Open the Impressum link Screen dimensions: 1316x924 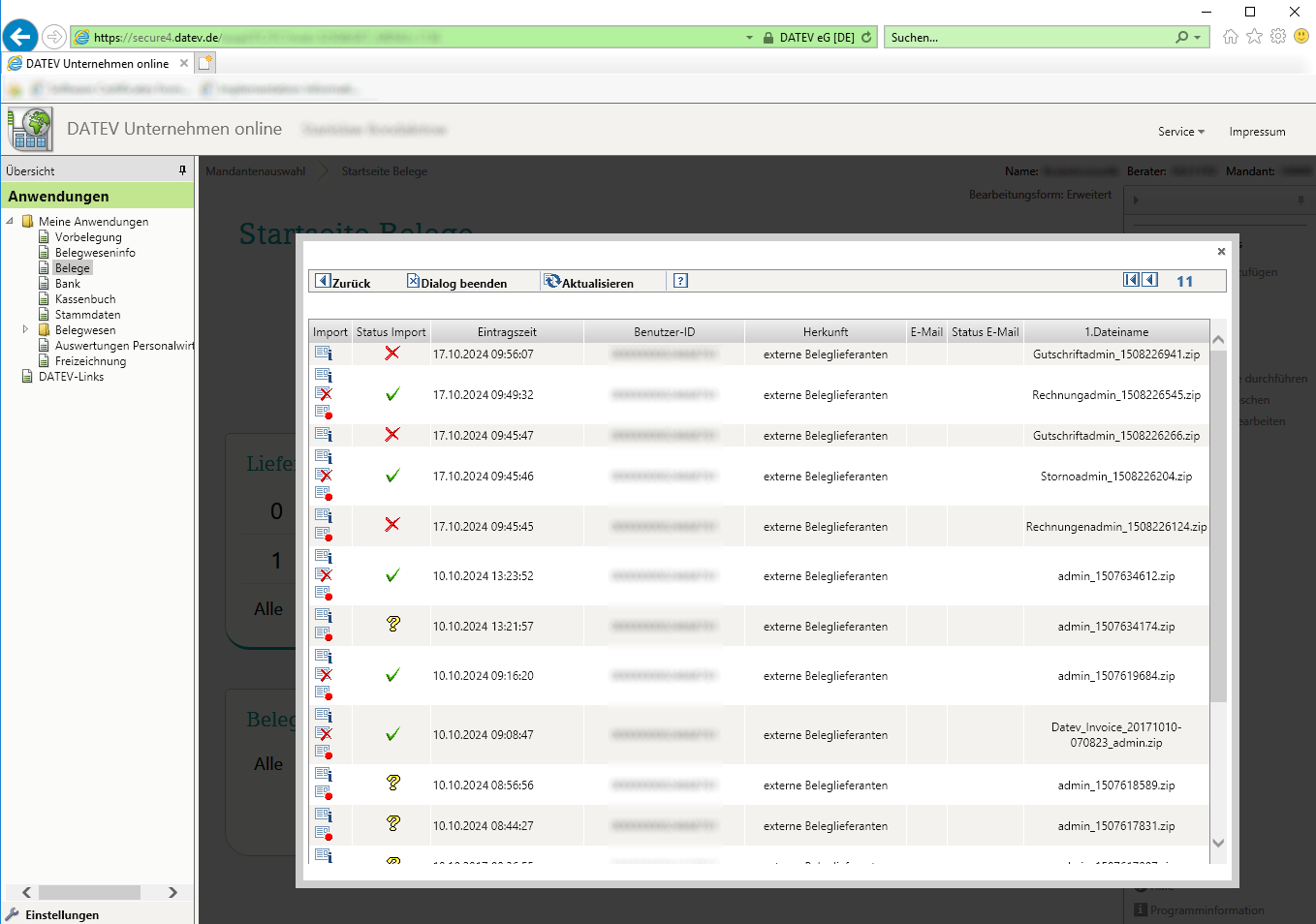pos(1257,132)
